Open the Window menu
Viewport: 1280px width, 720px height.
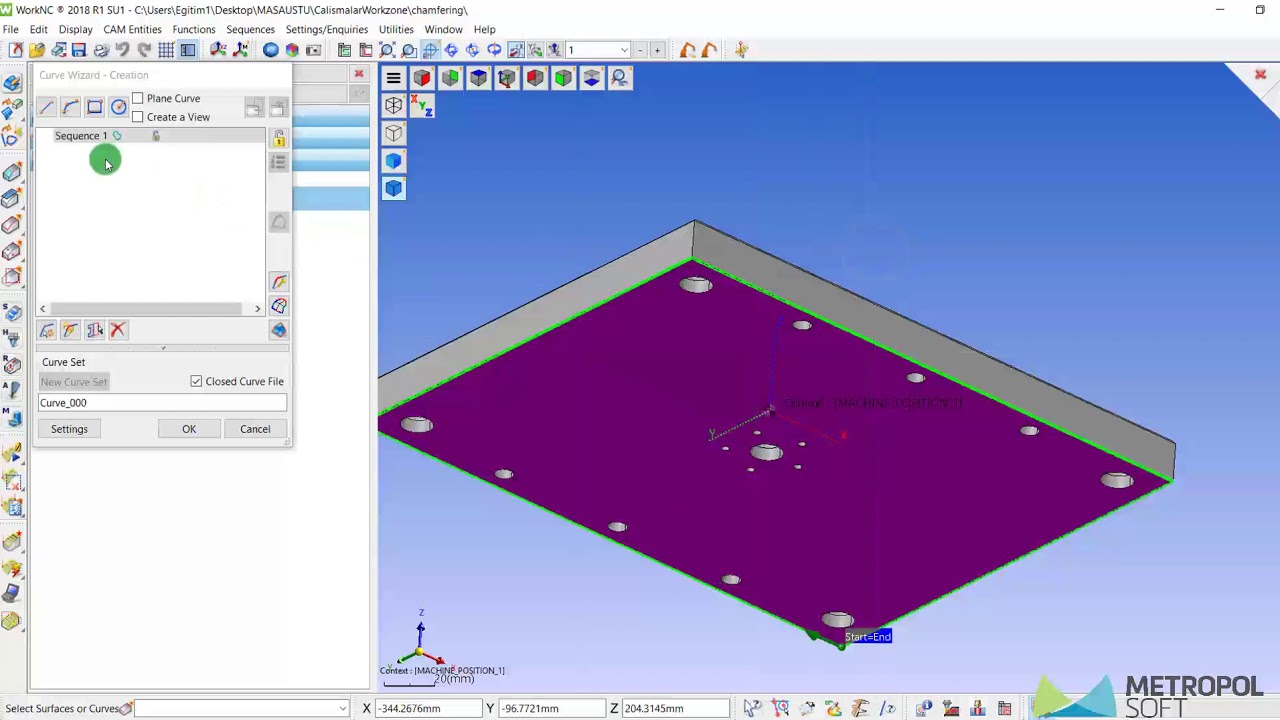tap(443, 29)
